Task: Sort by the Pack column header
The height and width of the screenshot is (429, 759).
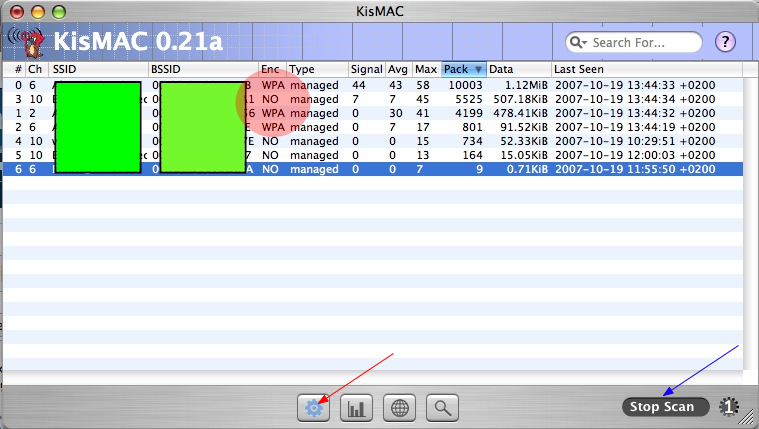Action: tap(463, 69)
